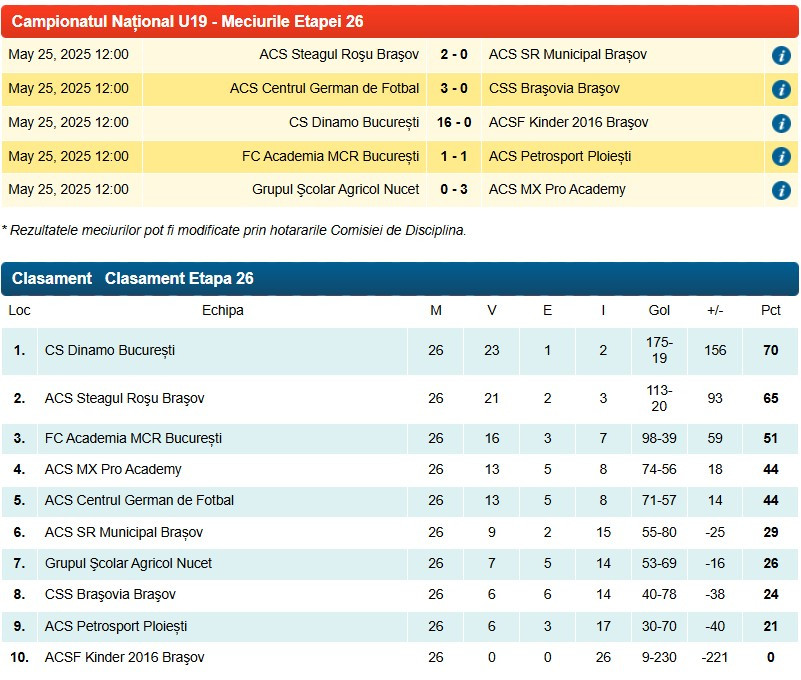Screen dimensions: 801x680
Task: Click the 1 - 1 match score
Action: 454,157
